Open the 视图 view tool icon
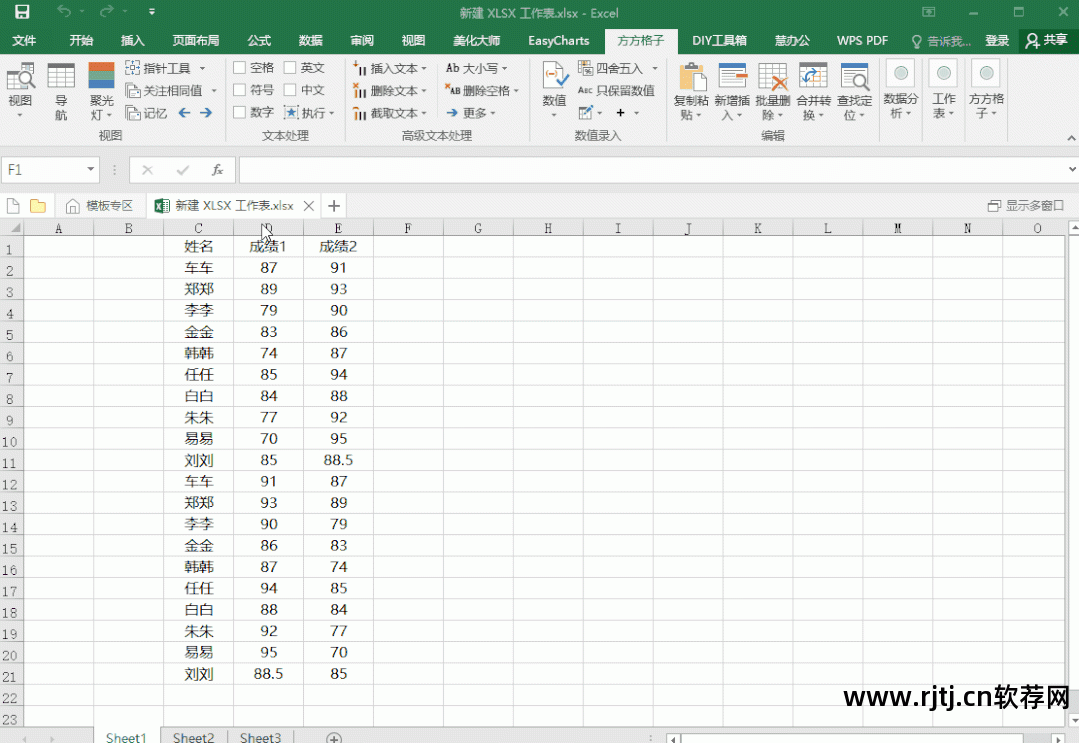The height and width of the screenshot is (743, 1079). coord(21,76)
